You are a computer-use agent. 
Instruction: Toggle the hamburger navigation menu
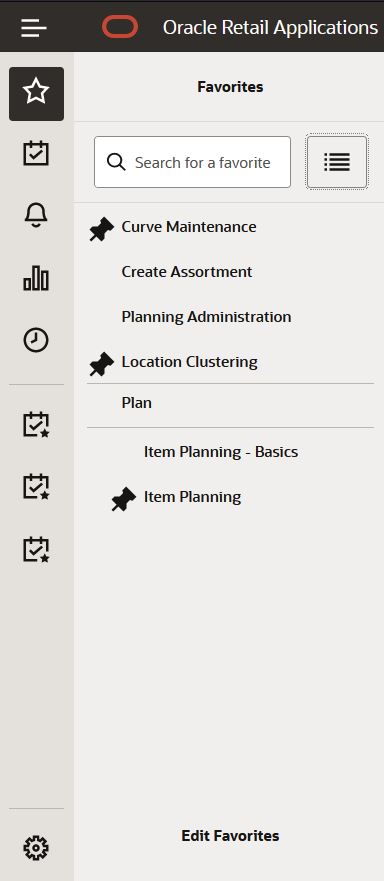34,27
